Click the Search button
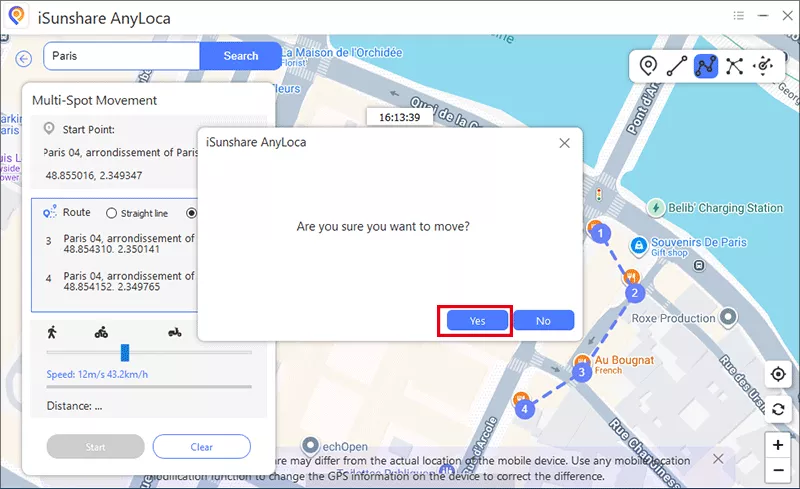Viewport: 800px width, 489px height. pyautogui.click(x=240, y=56)
